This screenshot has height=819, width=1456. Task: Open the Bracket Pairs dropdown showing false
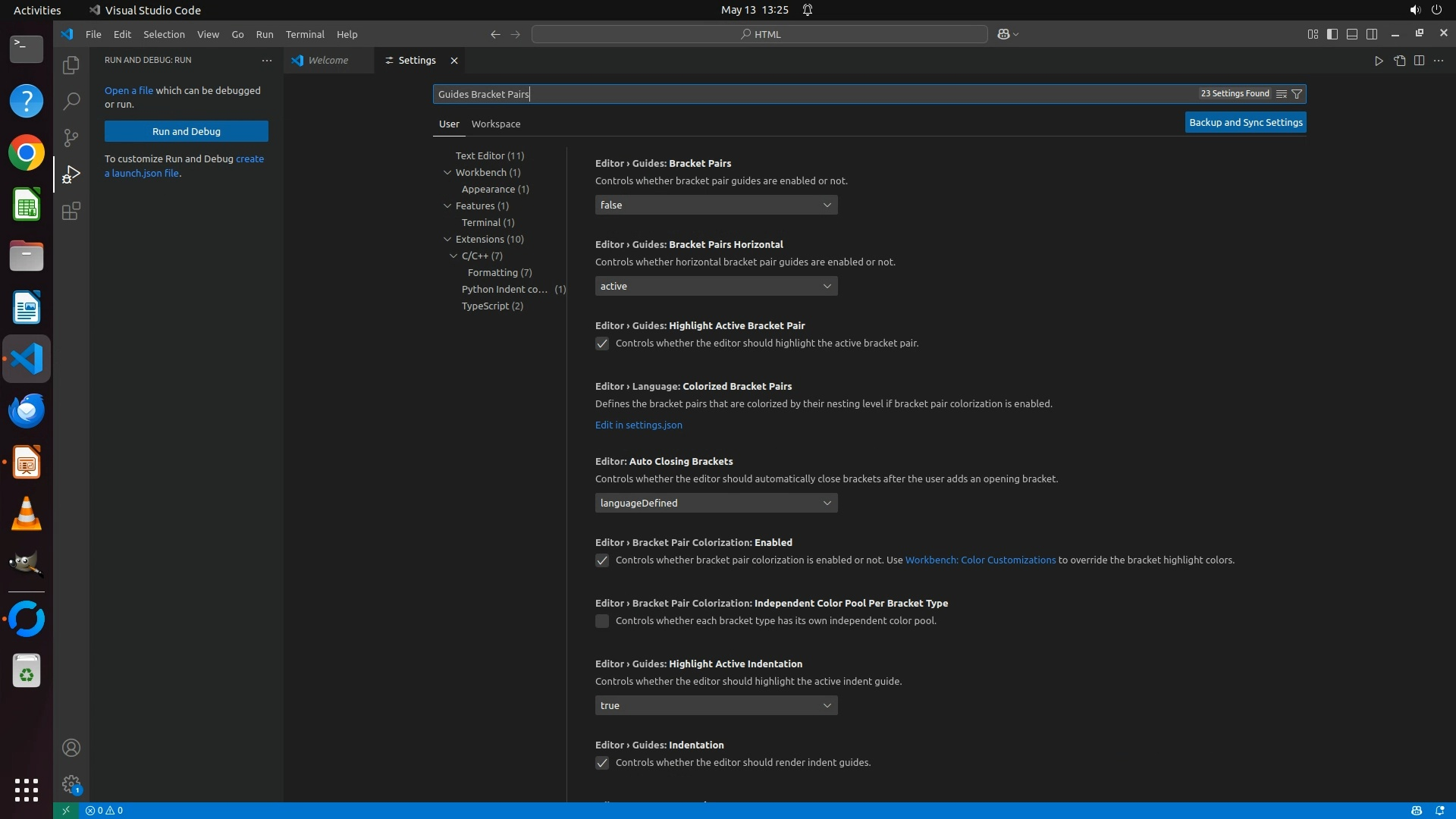pos(716,205)
